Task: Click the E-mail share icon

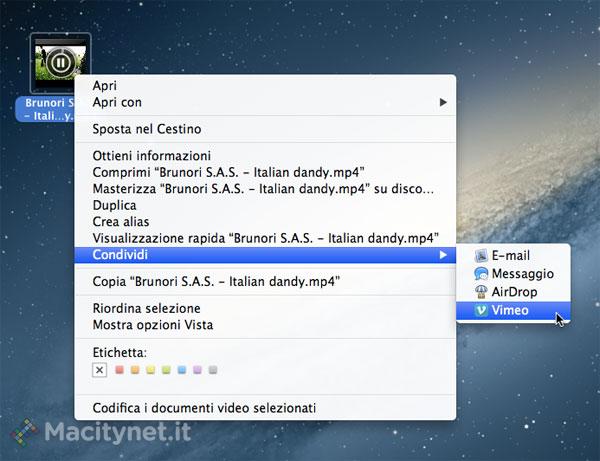Action: (x=481, y=255)
